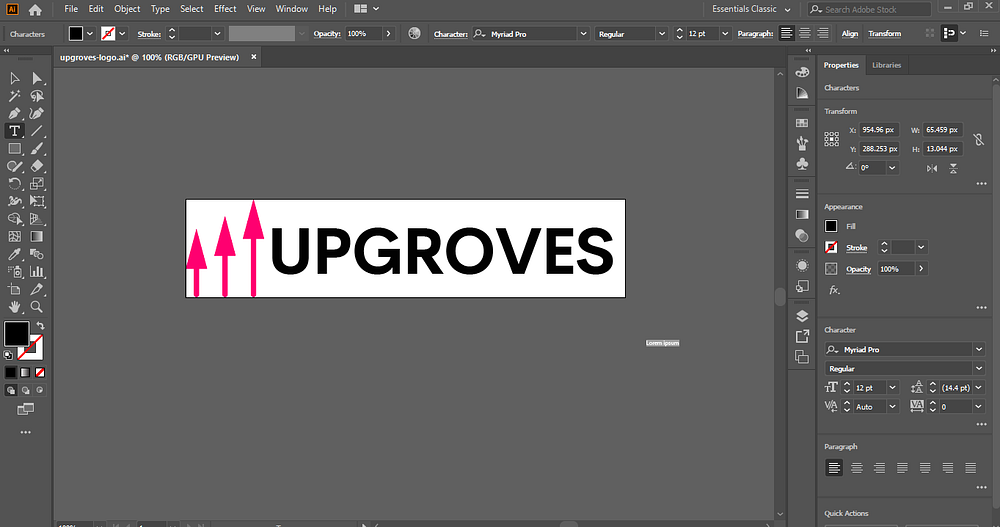Set paragraph align center in Properties
1000x527 pixels.
[x=857, y=468]
